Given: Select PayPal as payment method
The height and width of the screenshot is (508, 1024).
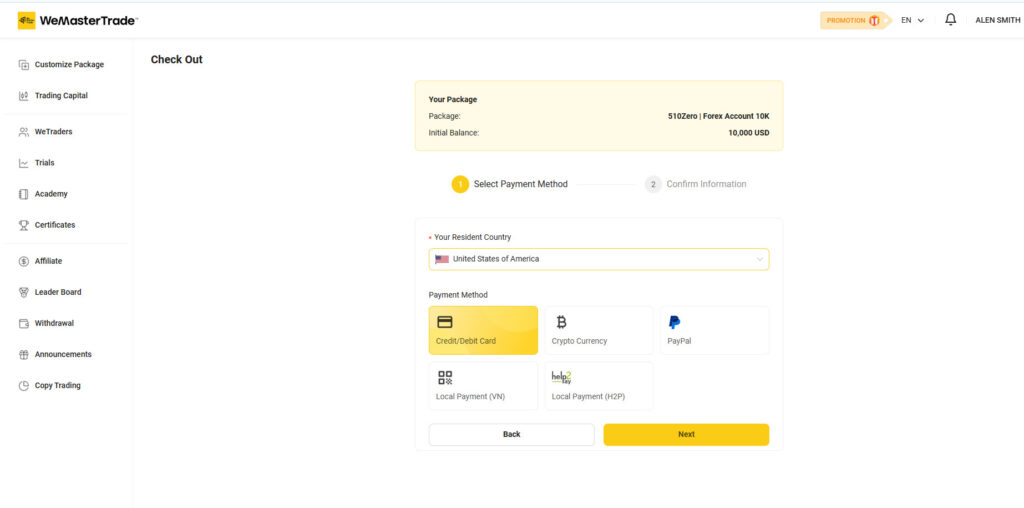Looking at the screenshot, I should (714, 330).
